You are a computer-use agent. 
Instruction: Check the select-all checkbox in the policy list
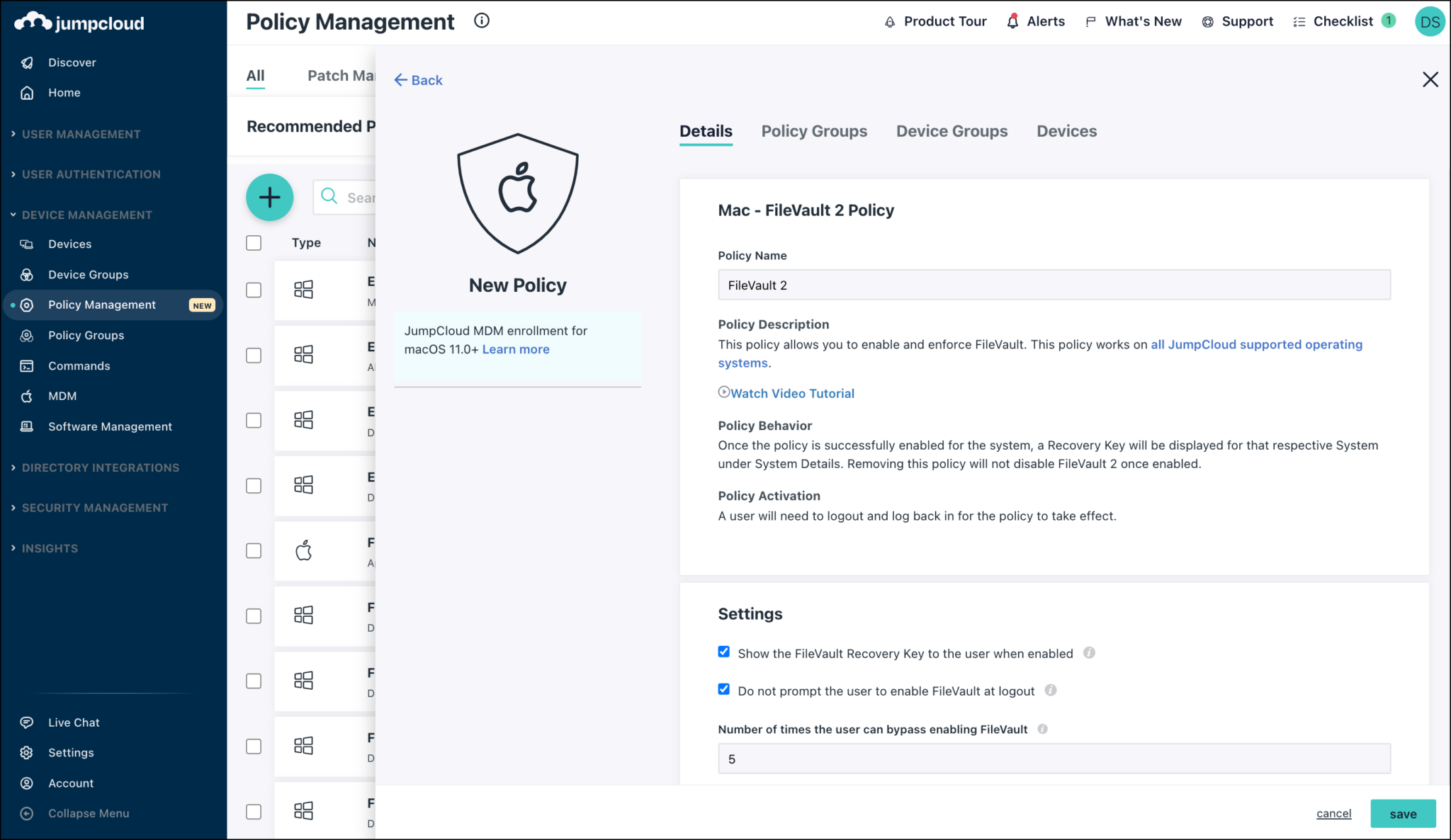253,242
